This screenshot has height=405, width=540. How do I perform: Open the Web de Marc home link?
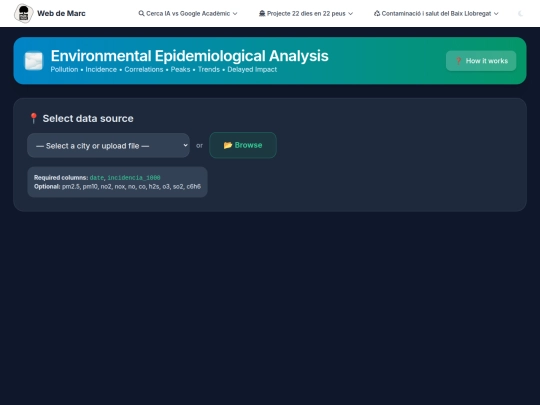[50, 13]
